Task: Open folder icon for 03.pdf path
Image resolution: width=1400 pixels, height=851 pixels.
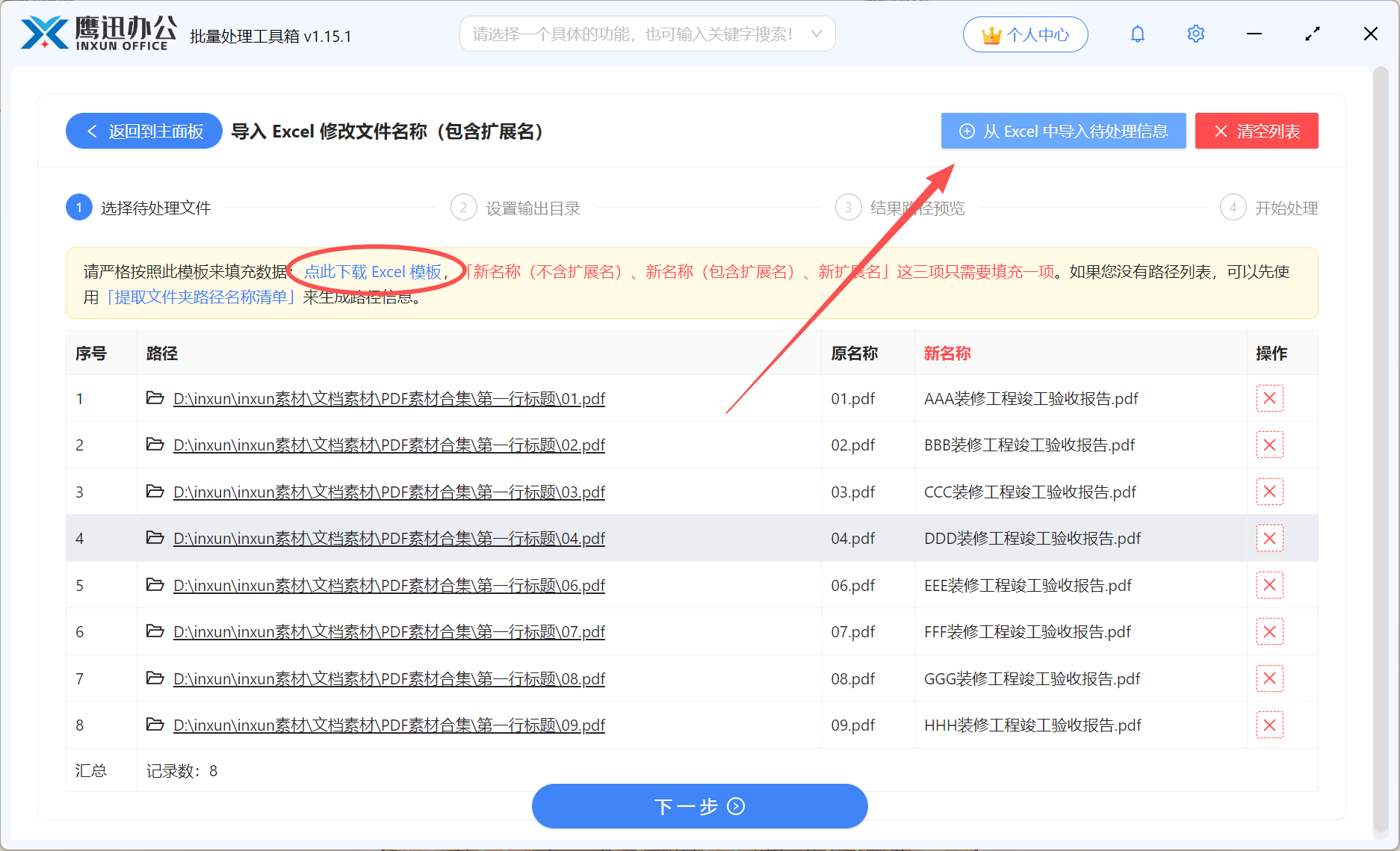Action: click(x=155, y=491)
